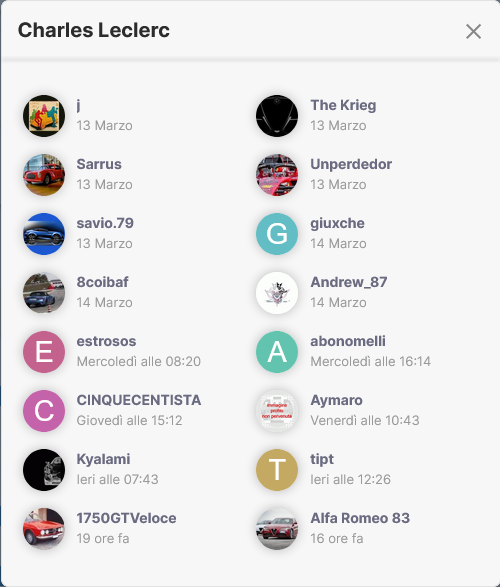Open The Krieg's black avatar
This screenshot has height=587, width=500.
(277, 116)
